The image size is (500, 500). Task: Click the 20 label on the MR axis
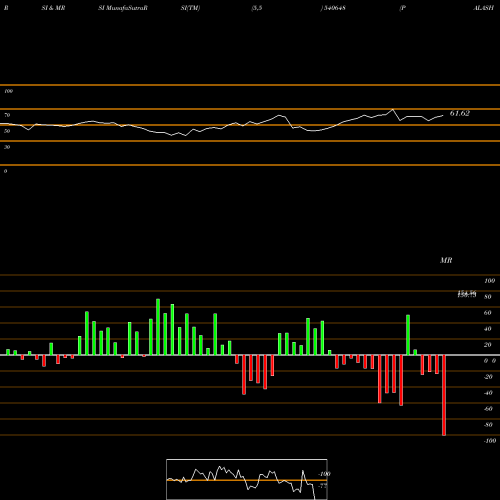[x=488, y=345]
